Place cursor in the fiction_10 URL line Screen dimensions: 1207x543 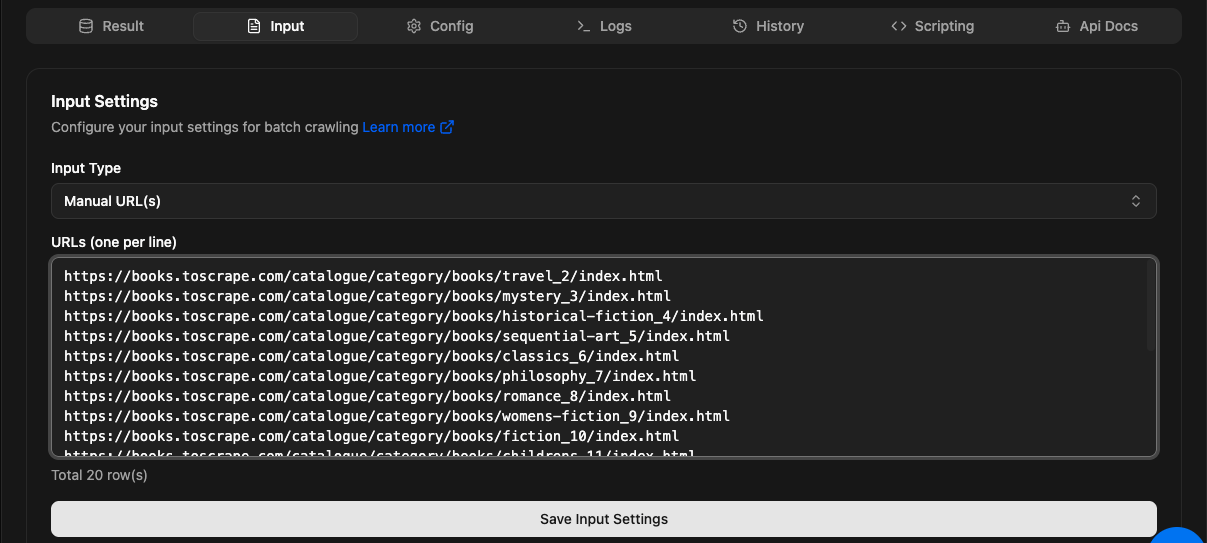[371, 436]
